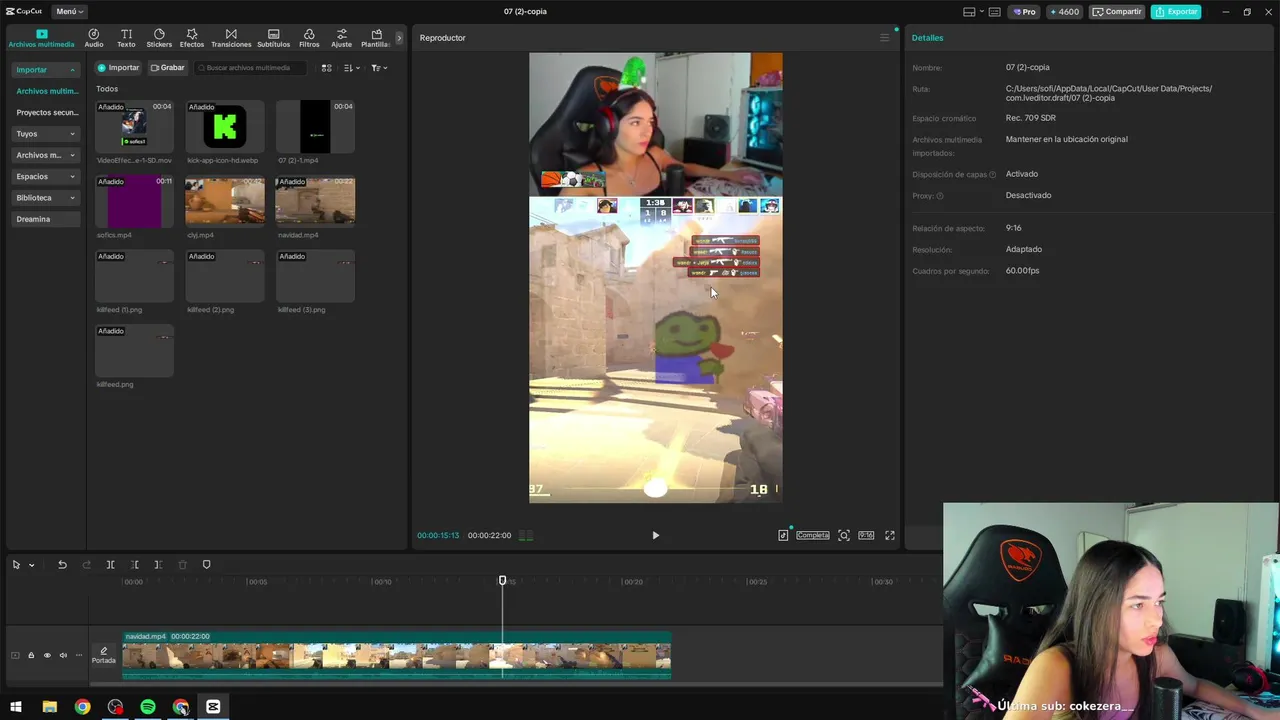The width and height of the screenshot is (1280, 720).
Task: Delete right of playhead
Action: coord(158,565)
